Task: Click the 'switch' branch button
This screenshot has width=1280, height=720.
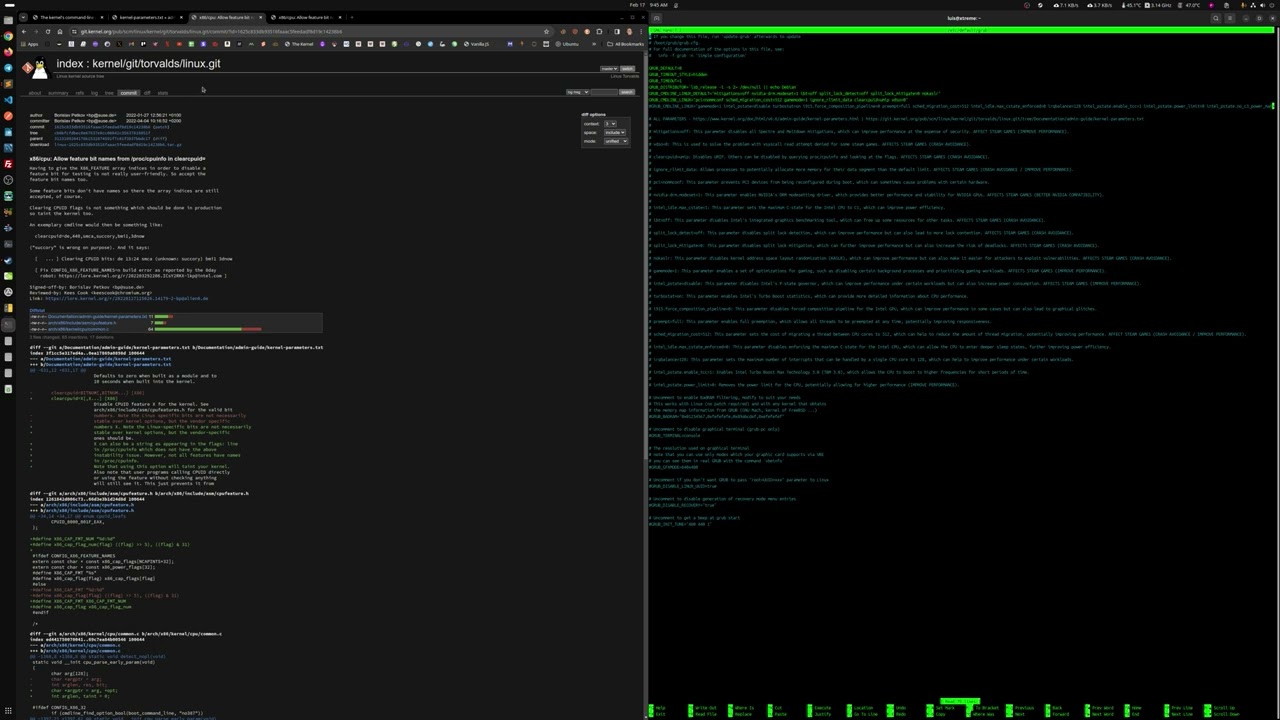Action: (x=627, y=69)
